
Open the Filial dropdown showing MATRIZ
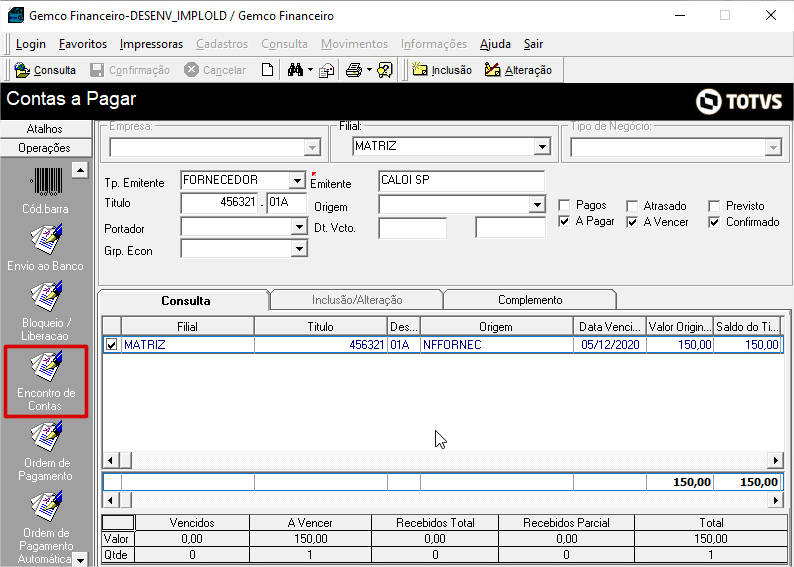(542, 147)
